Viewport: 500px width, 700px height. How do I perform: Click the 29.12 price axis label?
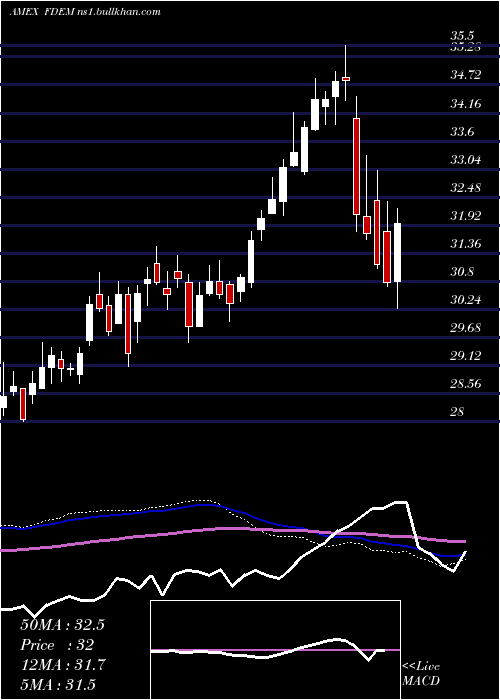tap(466, 356)
